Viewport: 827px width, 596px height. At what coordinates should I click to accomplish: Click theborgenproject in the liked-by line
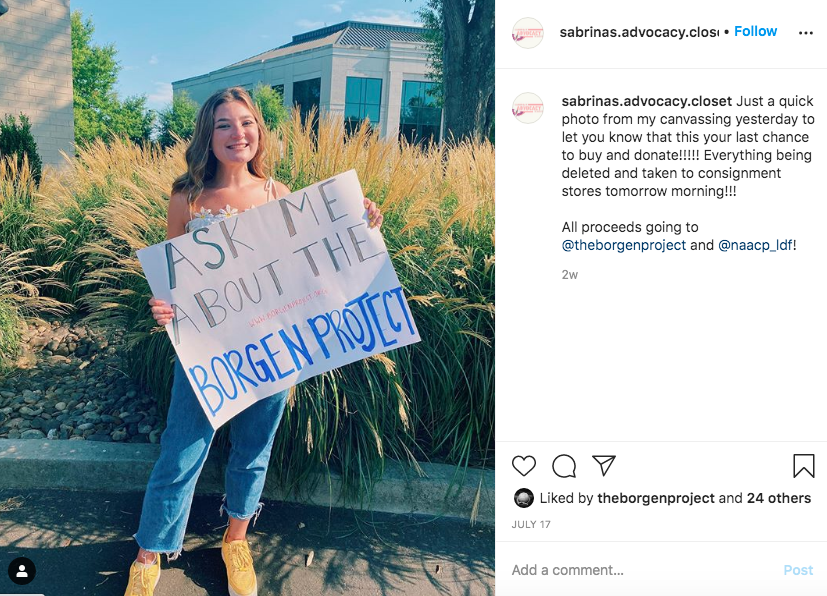click(656, 498)
